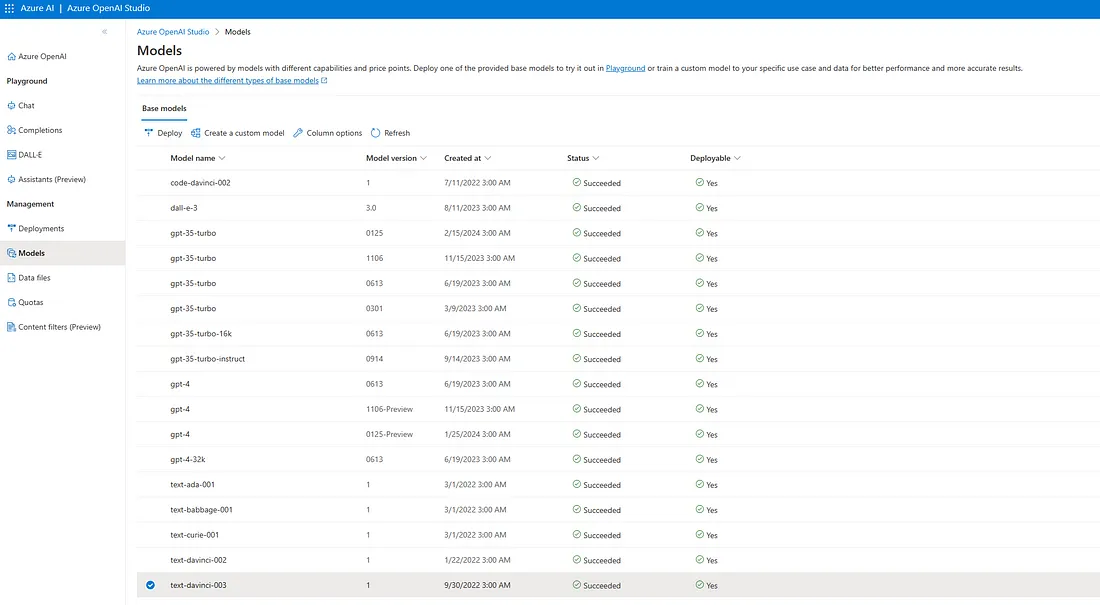Open the app launcher waffle icon
This screenshot has height=605, width=1100.
pos(9,8)
